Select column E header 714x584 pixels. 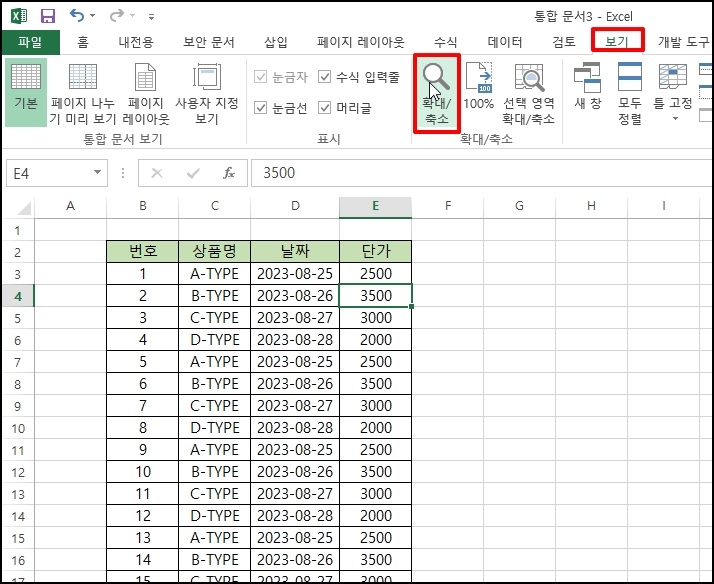pos(376,206)
